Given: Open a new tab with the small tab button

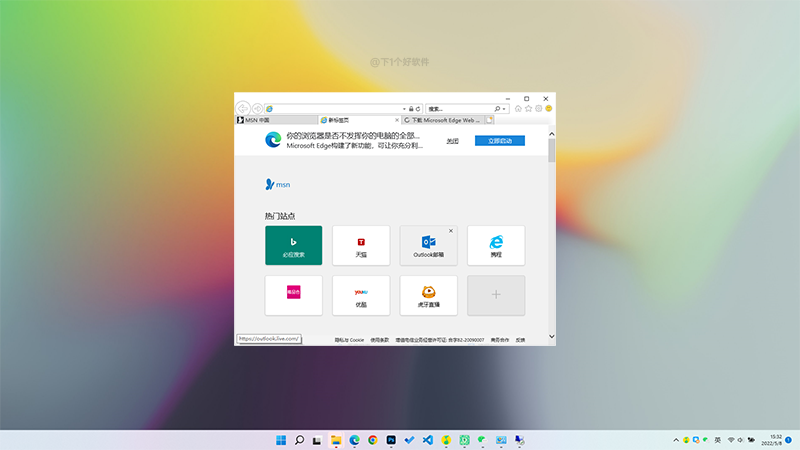Looking at the screenshot, I should point(489,120).
